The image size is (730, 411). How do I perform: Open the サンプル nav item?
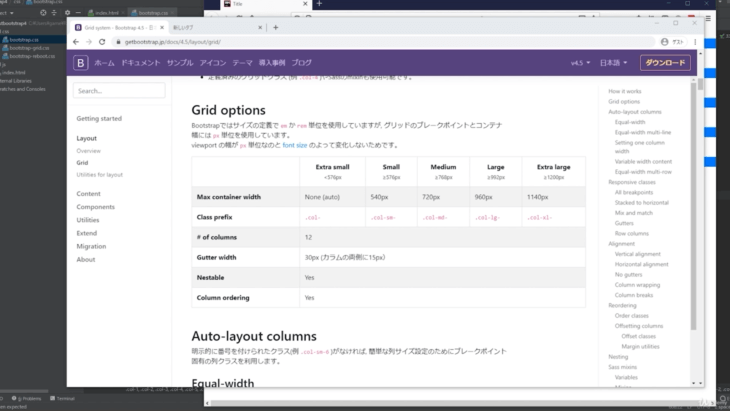pos(180,63)
